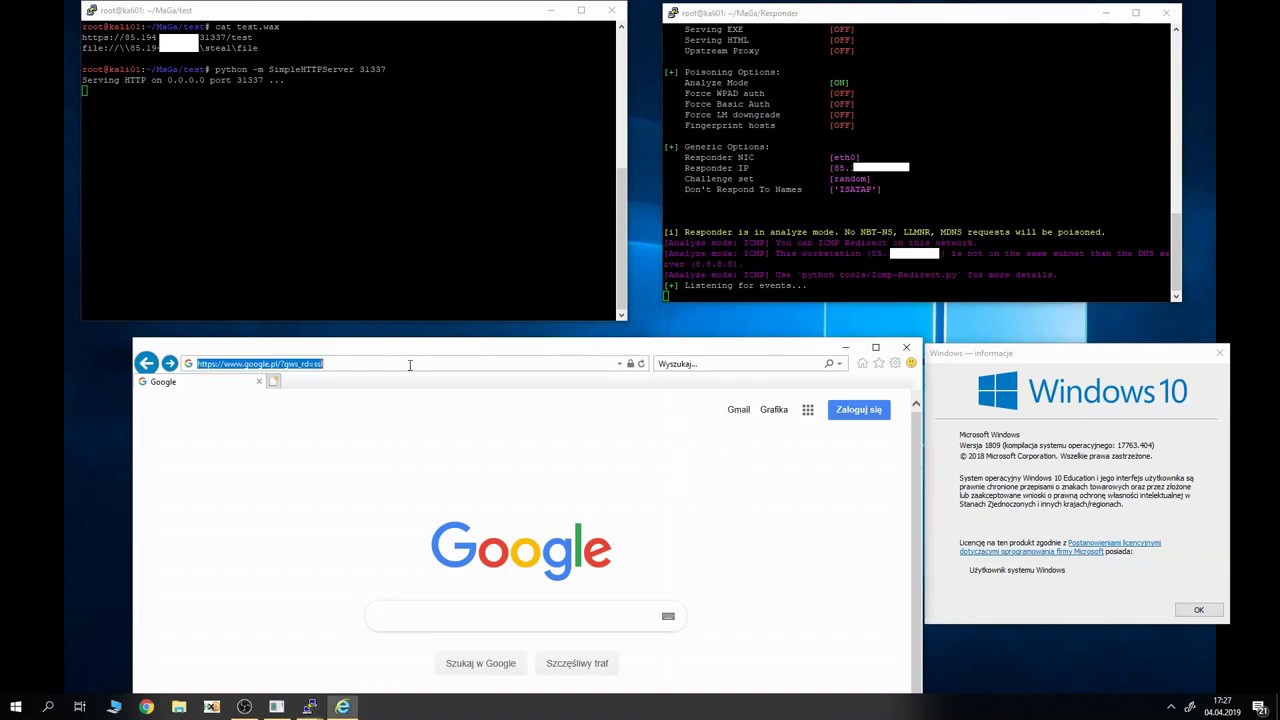
Task: Open the address bar autocomplete dropdown arrow
Action: tap(619, 364)
